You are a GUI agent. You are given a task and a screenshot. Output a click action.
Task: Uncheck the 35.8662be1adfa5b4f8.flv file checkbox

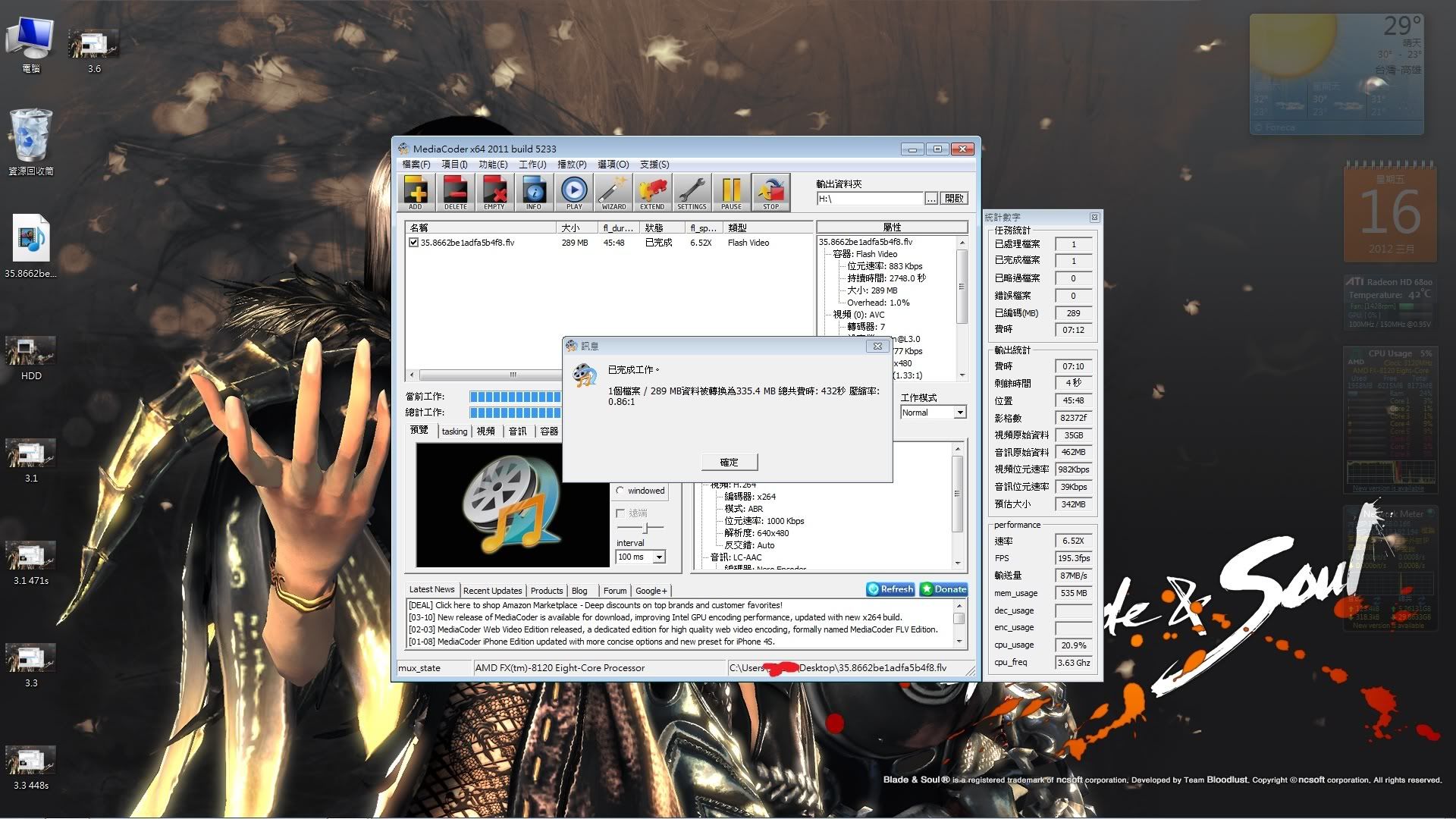pyautogui.click(x=413, y=243)
